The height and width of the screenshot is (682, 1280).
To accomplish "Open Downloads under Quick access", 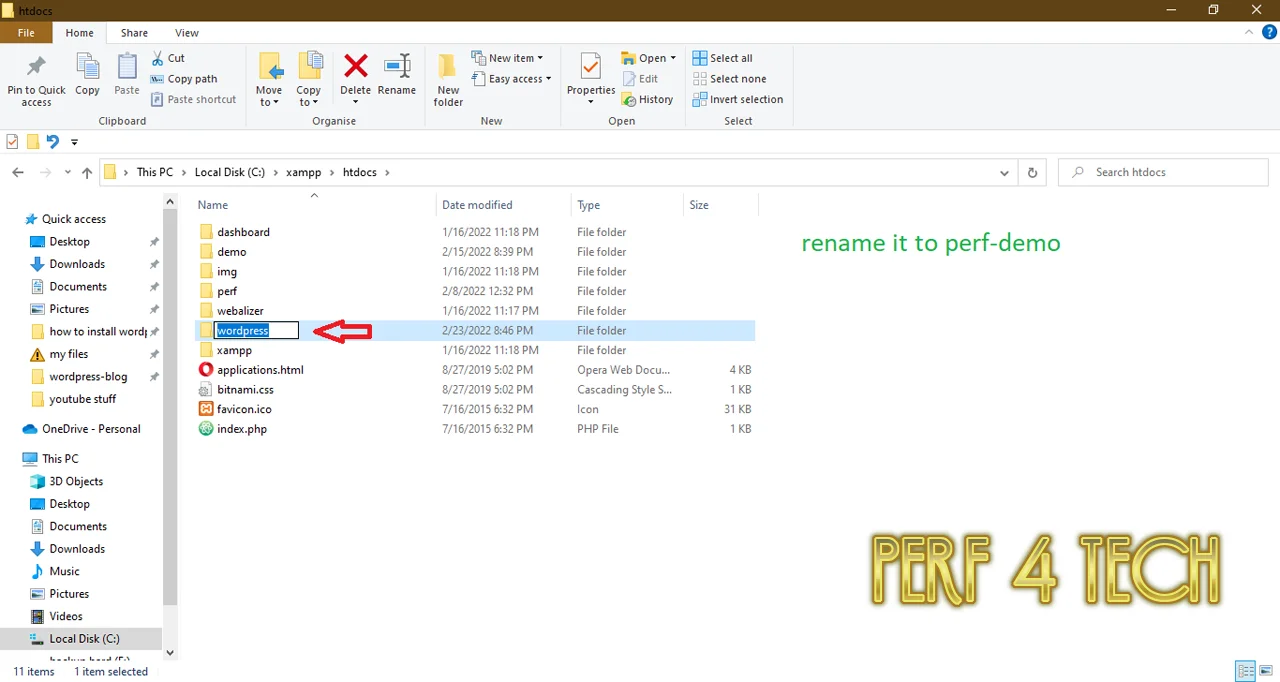I will pyautogui.click(x=77, y=264).
